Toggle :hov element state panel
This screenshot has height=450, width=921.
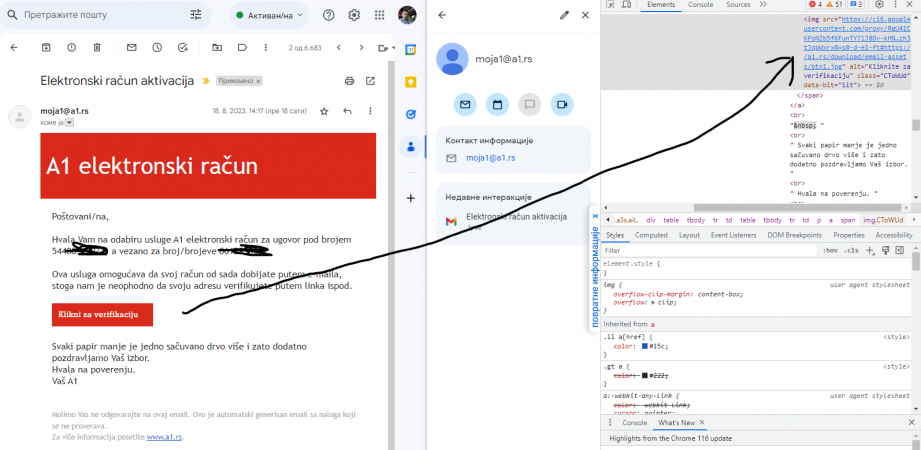[830, 250]
